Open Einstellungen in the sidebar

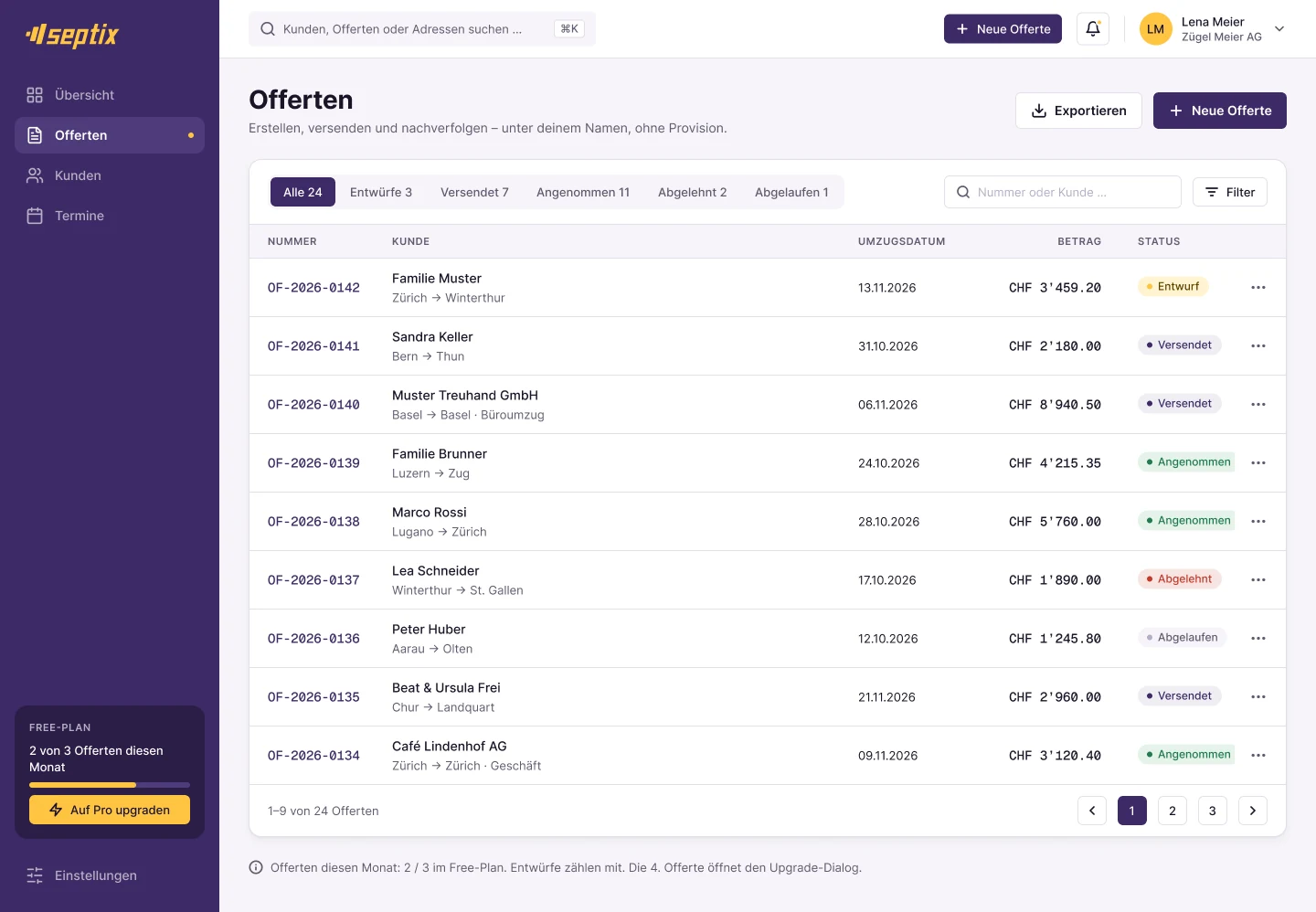(110, 875)
